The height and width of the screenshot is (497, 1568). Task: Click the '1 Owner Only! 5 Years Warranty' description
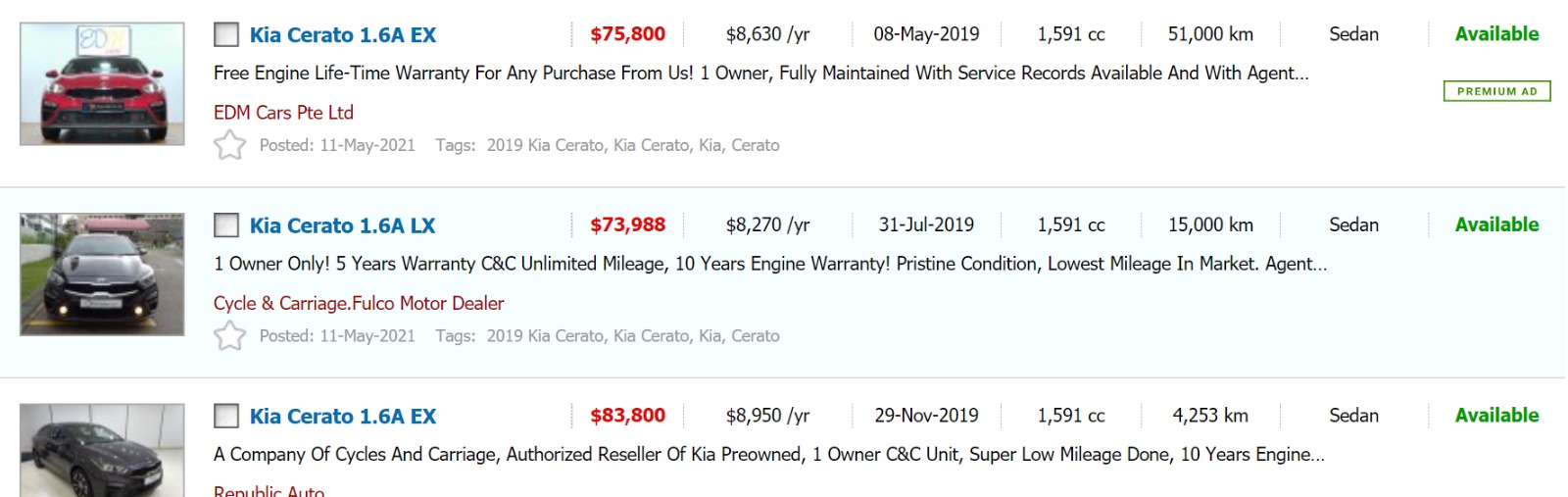pyautogui.click(x=770, y=264)
